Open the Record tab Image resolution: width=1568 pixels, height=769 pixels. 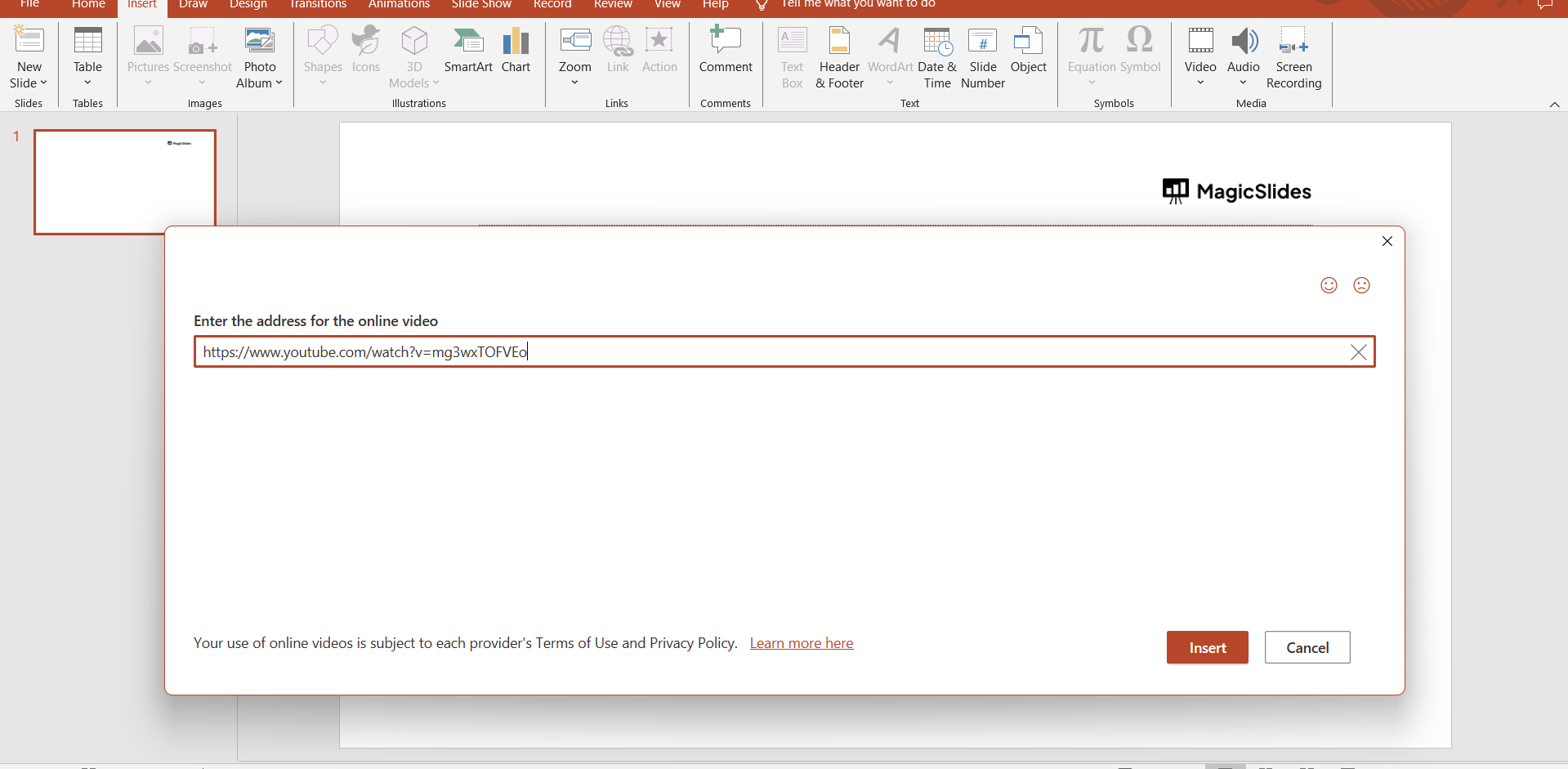point(552,5)
